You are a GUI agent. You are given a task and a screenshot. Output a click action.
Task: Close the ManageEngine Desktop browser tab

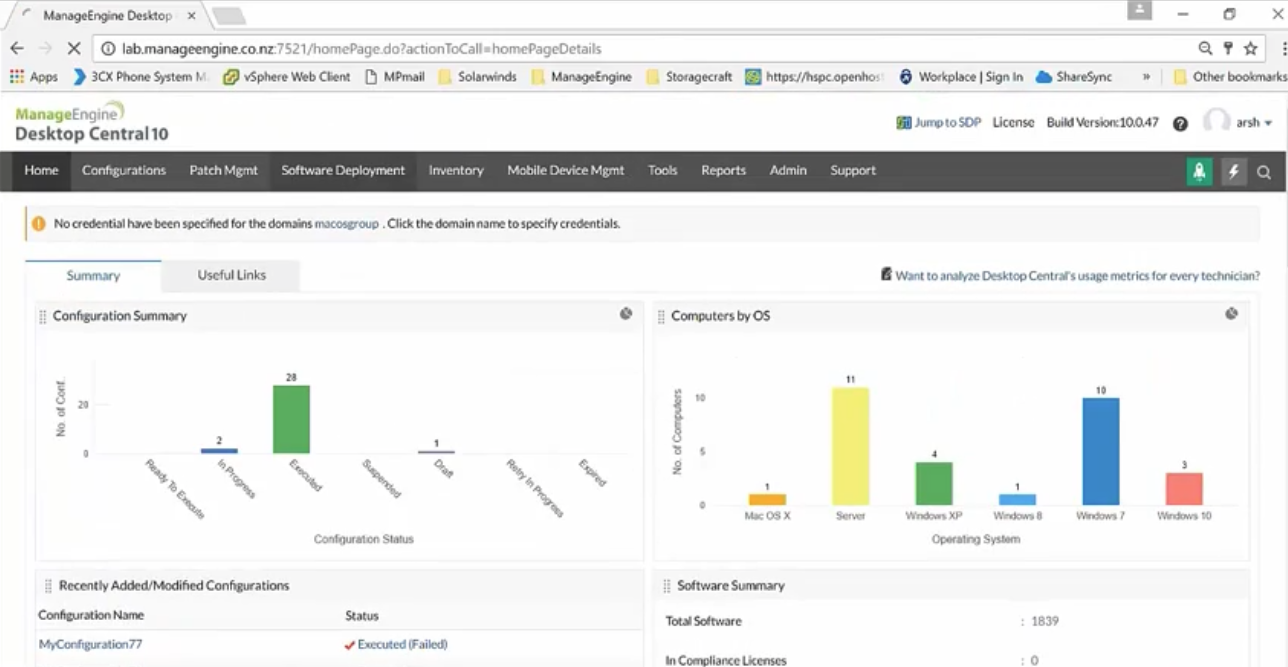coord(192,16)
